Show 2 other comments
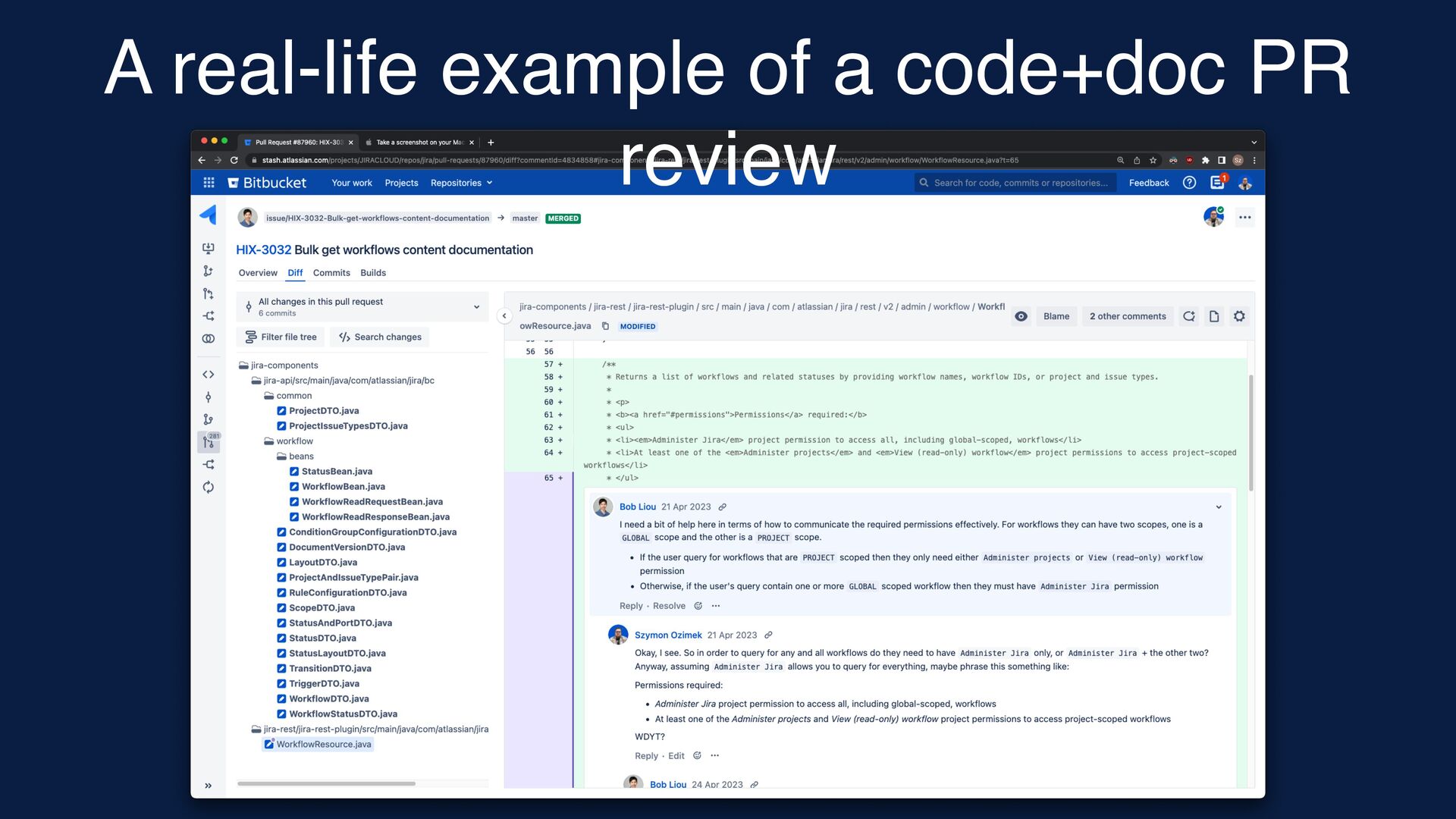Viewport: 1456px width, 819px height. (x=1128, y=316)
